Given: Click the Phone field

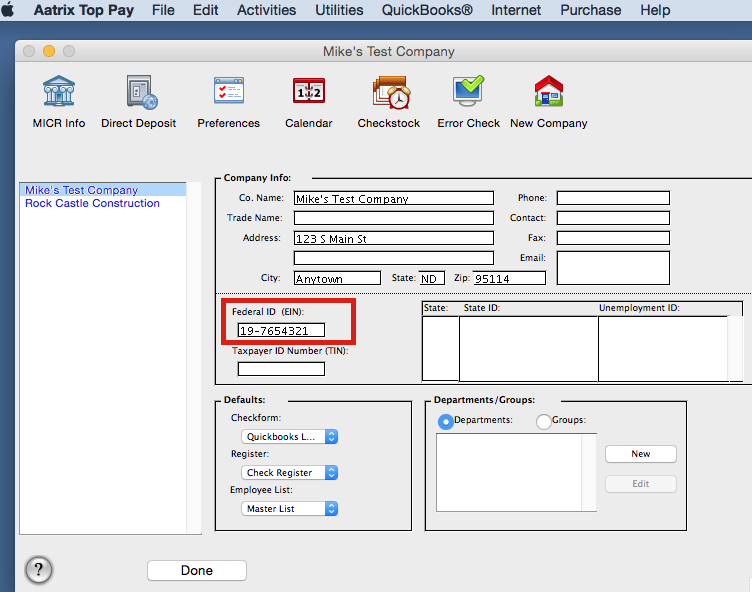Looking at the screenshot, I should tap(613, 198).
